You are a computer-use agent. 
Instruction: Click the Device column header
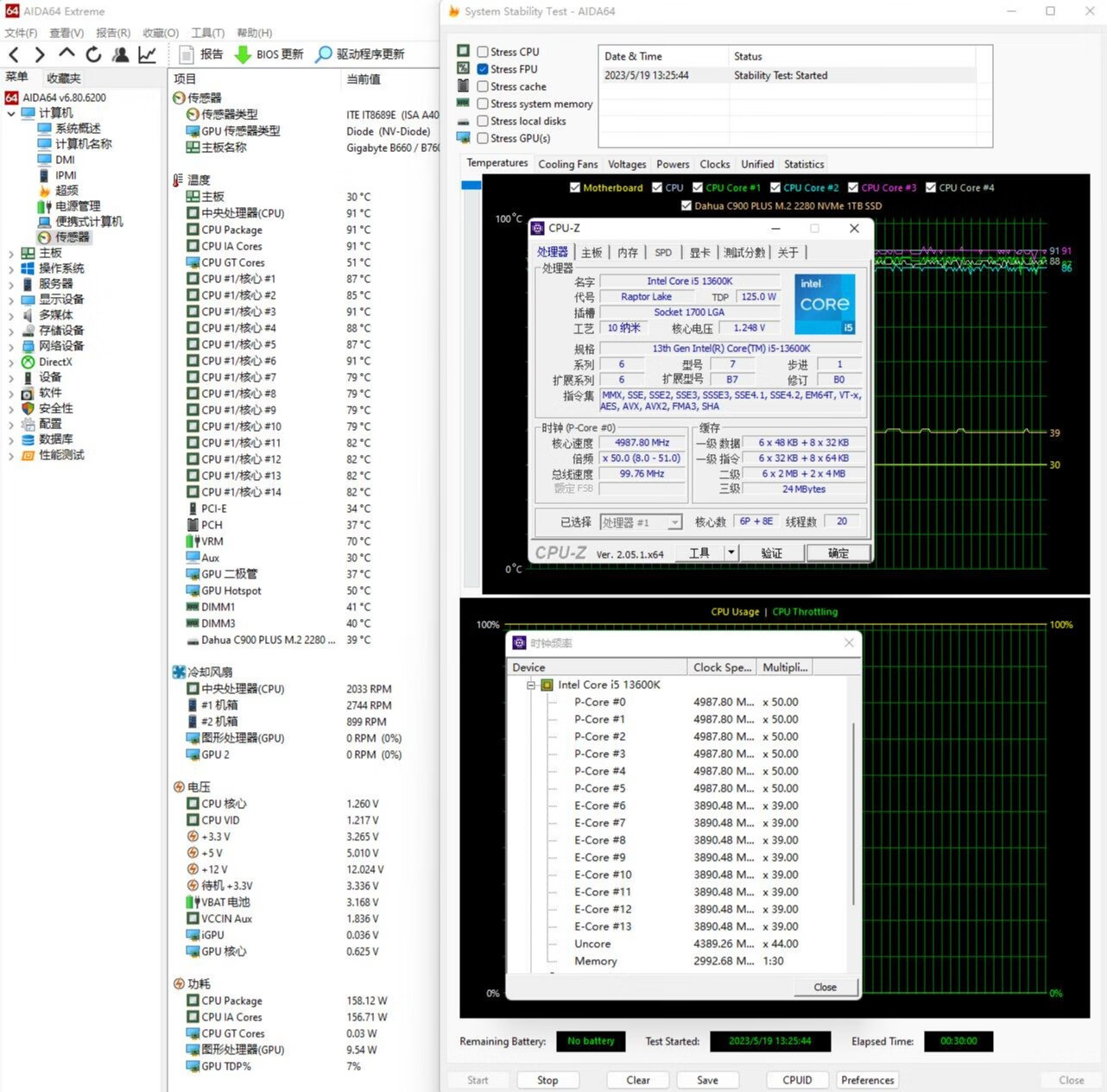coord(597,667)
